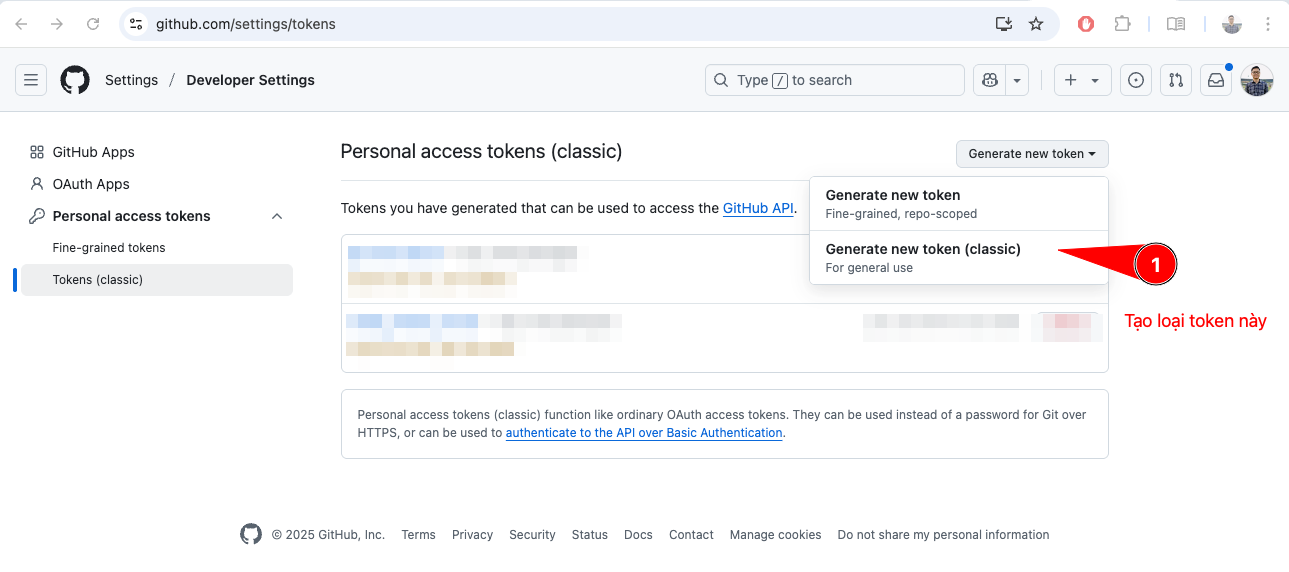The width and height of the screenshot is (1289, 572).
Task: Choose Generate new token (classic) option
Action: click(959, 258)
